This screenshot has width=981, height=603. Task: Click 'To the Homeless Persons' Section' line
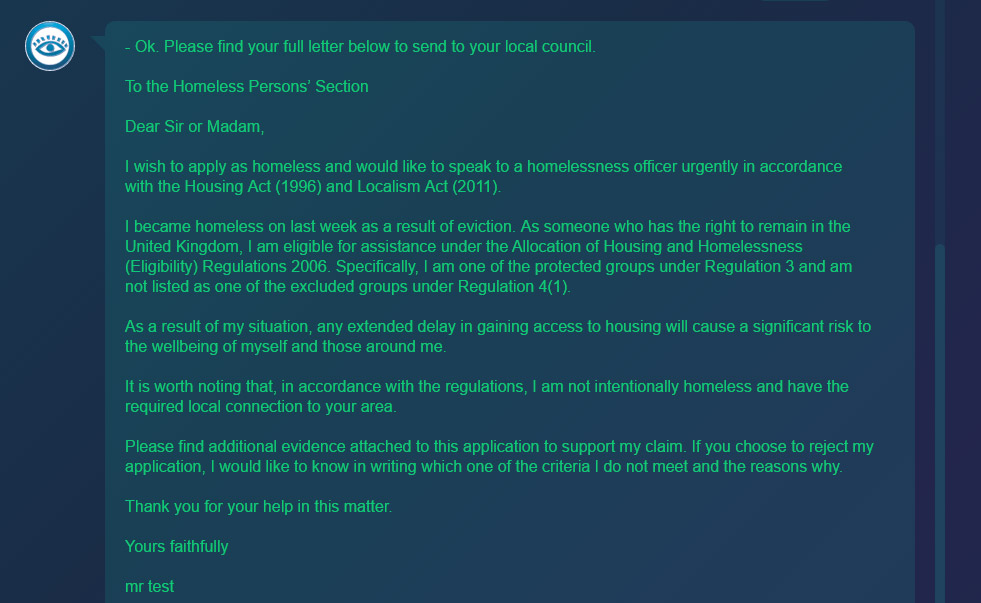click(246, 86)
